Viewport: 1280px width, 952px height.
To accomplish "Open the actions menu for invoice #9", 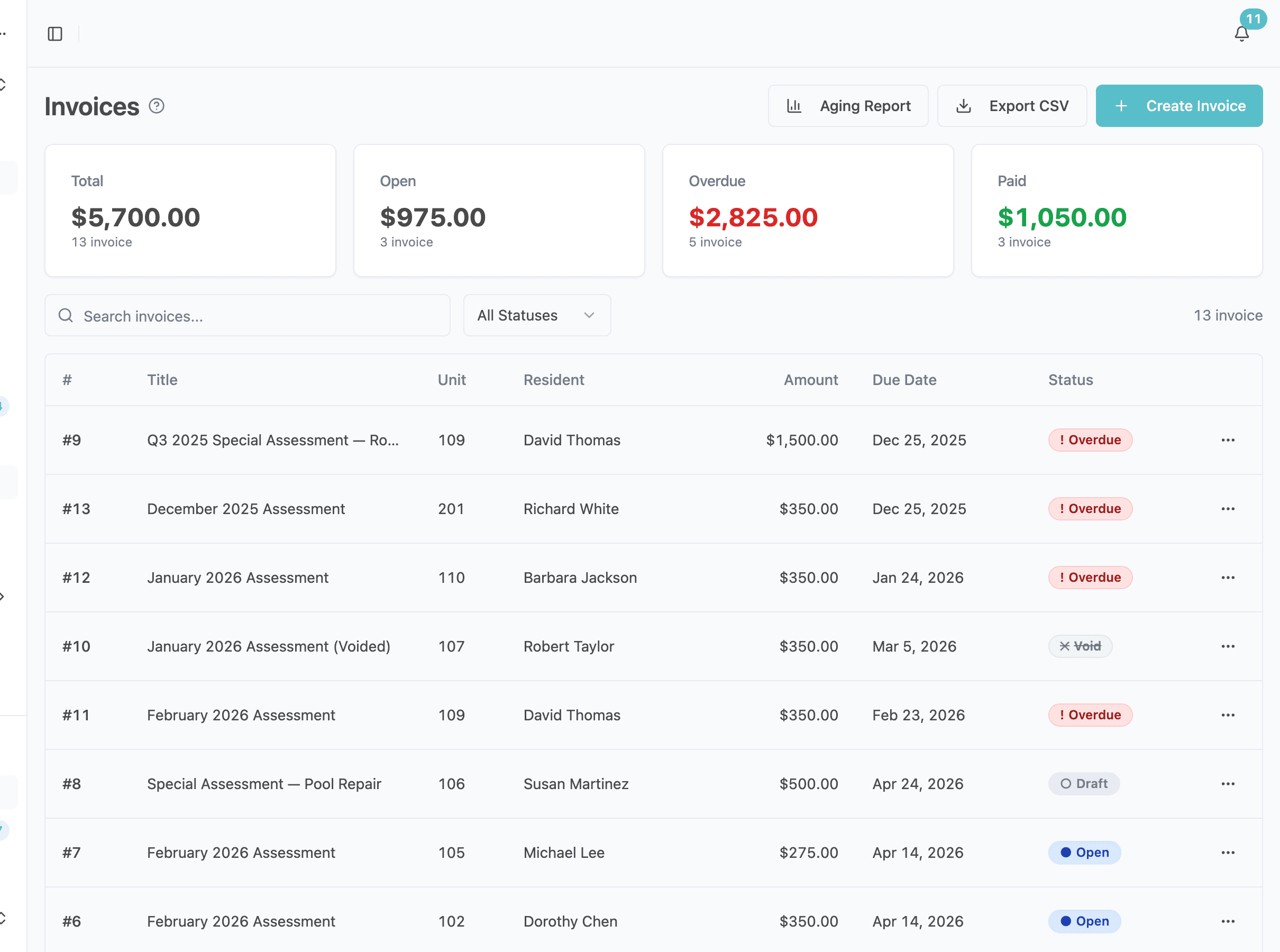I will coord(1228,440).
